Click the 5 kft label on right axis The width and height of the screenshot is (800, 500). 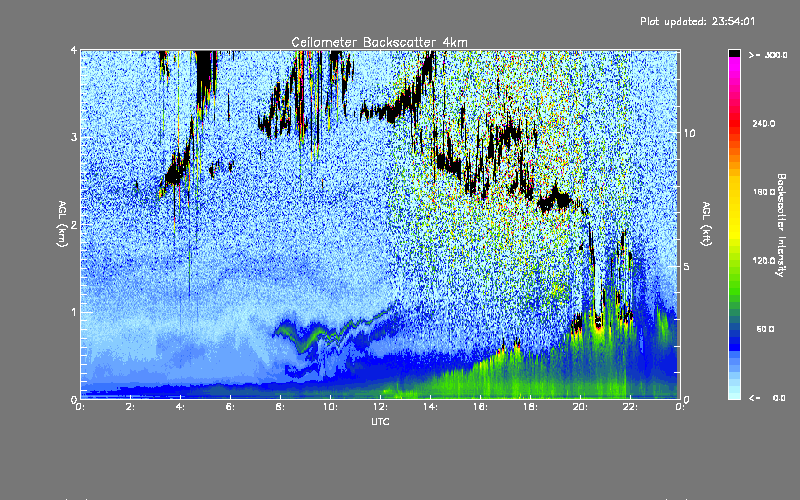click(686, 266)
